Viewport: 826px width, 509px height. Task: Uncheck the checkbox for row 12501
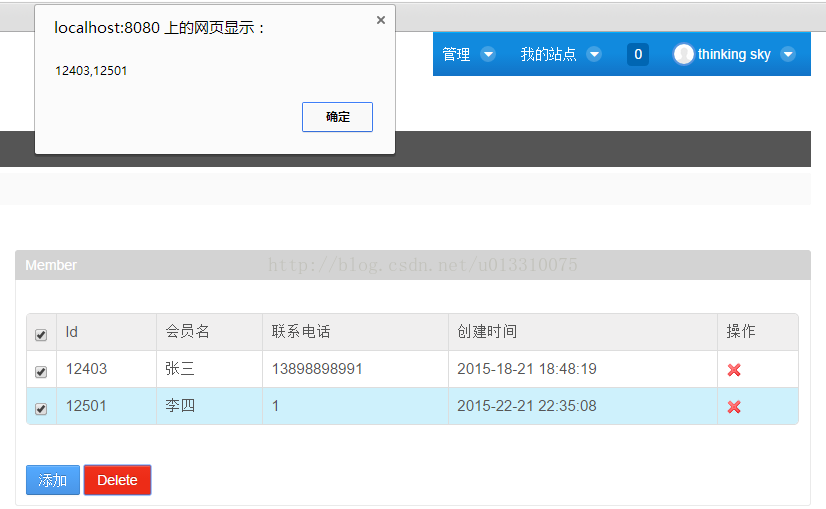[41, 408]
